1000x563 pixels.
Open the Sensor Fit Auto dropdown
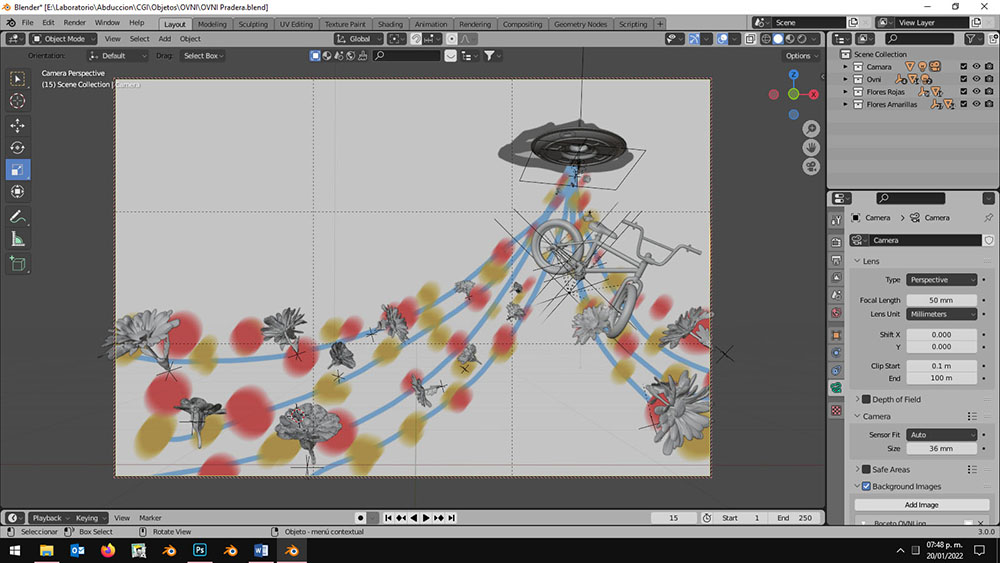942,435
